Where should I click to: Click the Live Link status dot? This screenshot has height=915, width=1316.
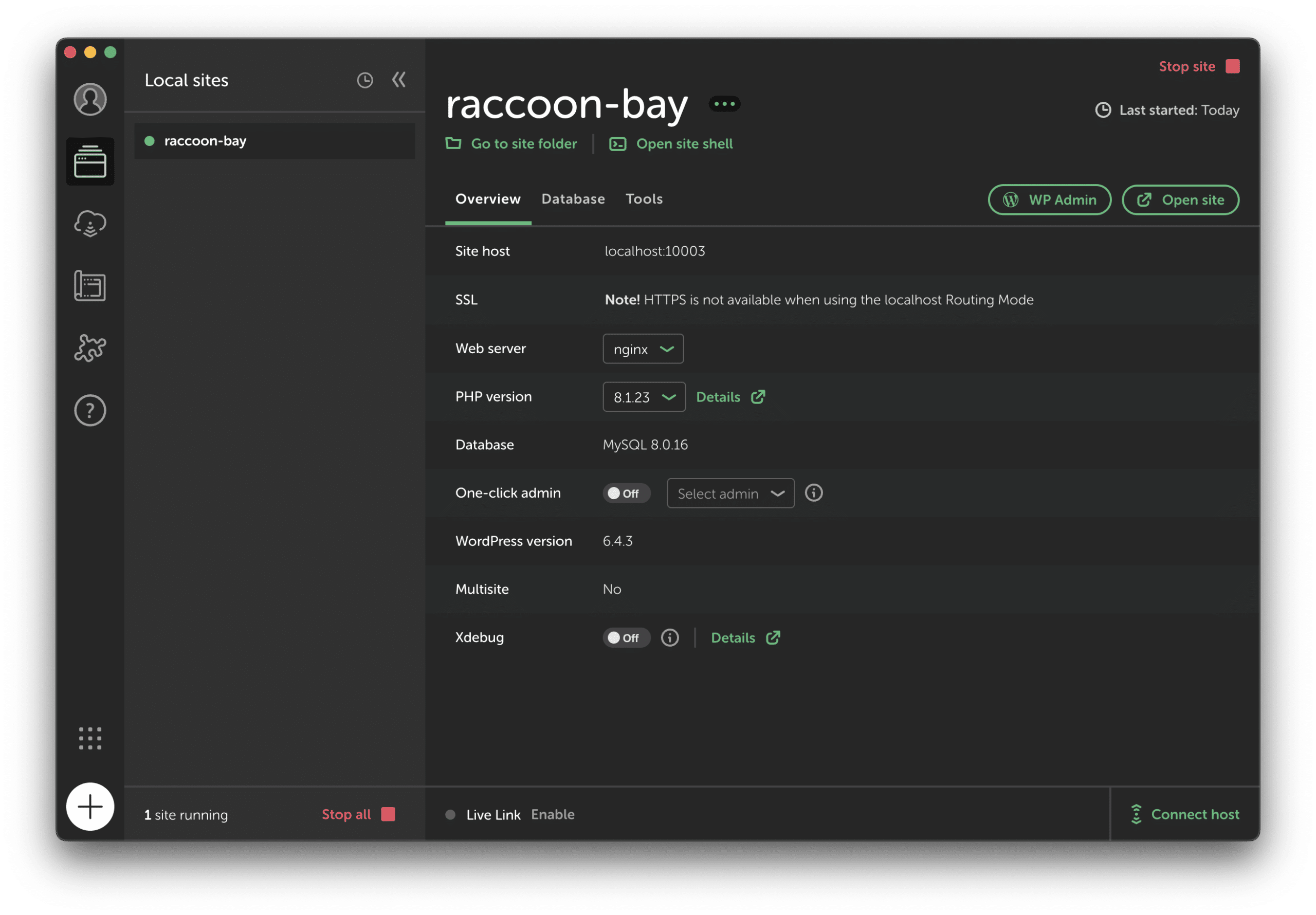pyautogui.click(x=450, y=815)
